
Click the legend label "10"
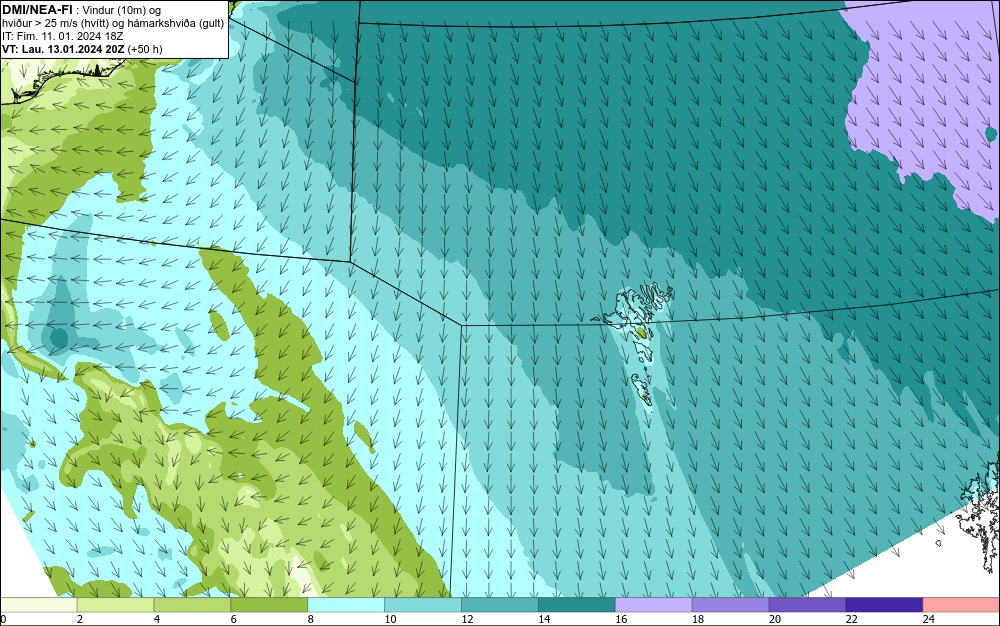click(390, 619)
